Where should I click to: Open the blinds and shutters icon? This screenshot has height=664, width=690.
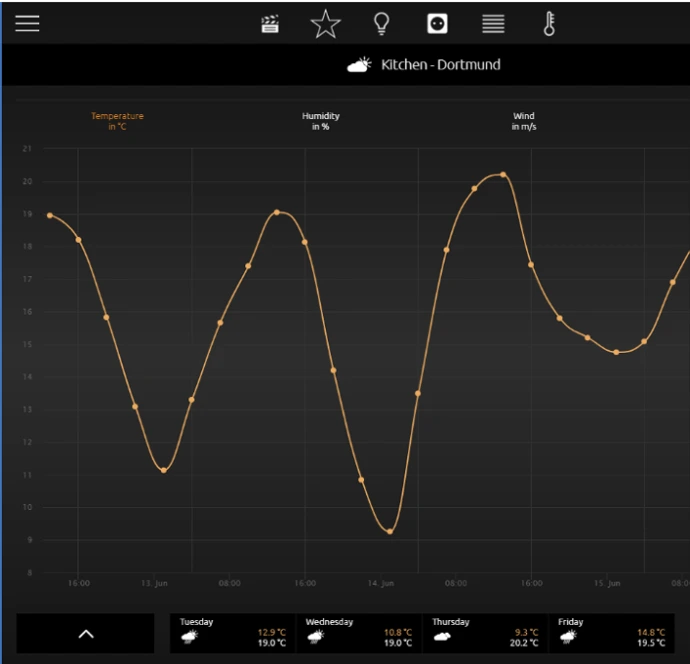tap(493, 24)
